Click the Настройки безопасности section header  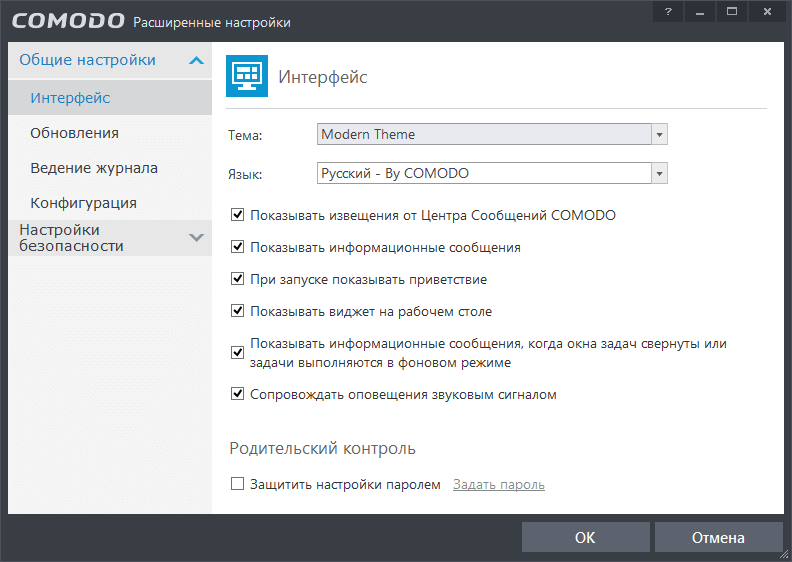110,237
